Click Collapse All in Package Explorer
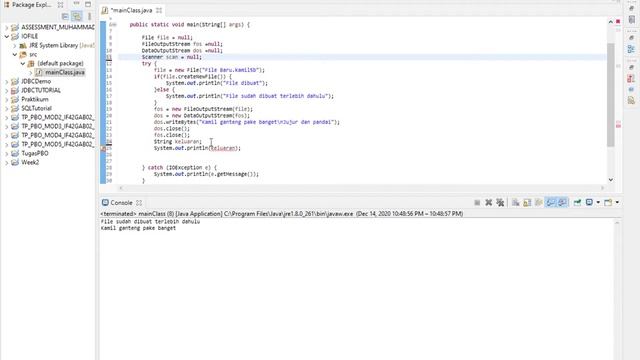The width and height of the screenshot is (640, 360). 65,16
